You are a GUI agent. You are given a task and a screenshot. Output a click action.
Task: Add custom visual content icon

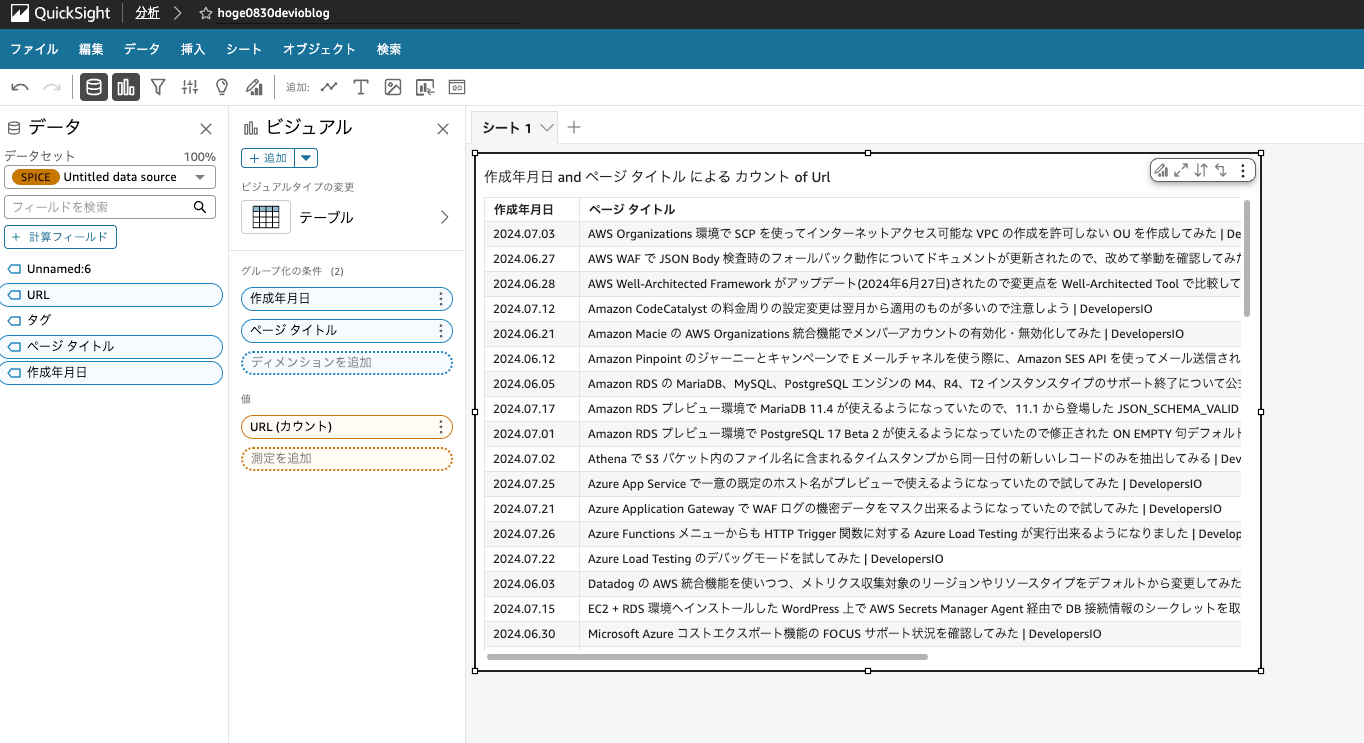tap(425, 87)
